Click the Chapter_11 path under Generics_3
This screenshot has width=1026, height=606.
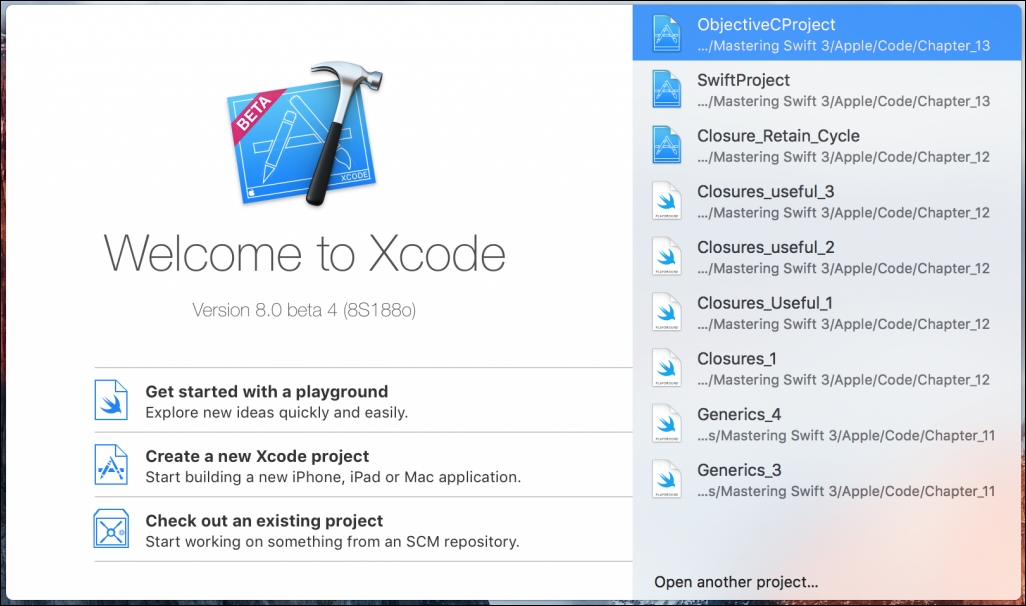pyautogui.click(x=846, y=491)
